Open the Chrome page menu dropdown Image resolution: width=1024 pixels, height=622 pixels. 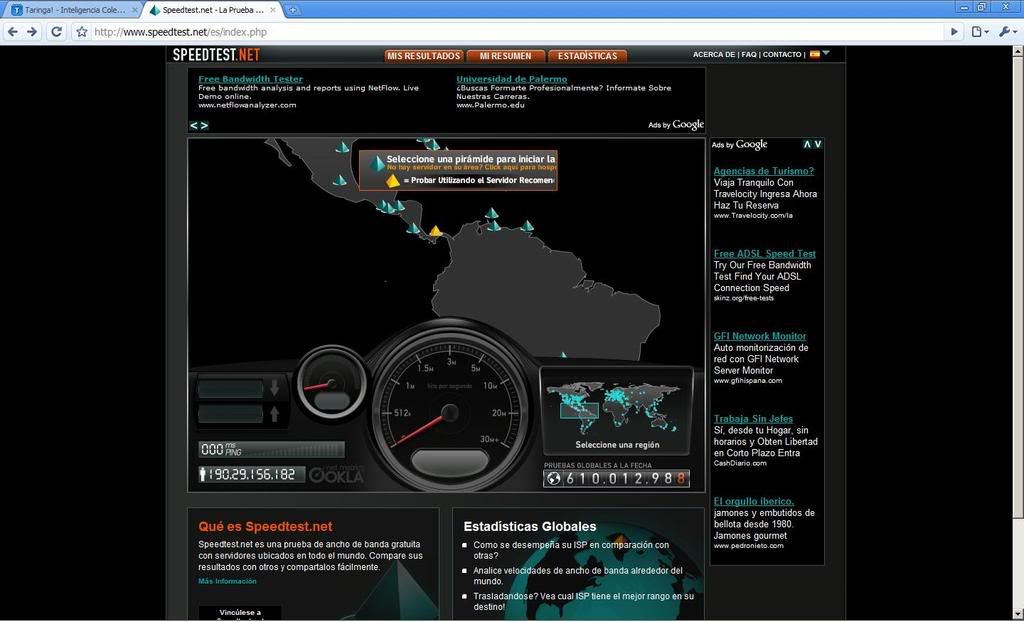(x=980, y=31)
